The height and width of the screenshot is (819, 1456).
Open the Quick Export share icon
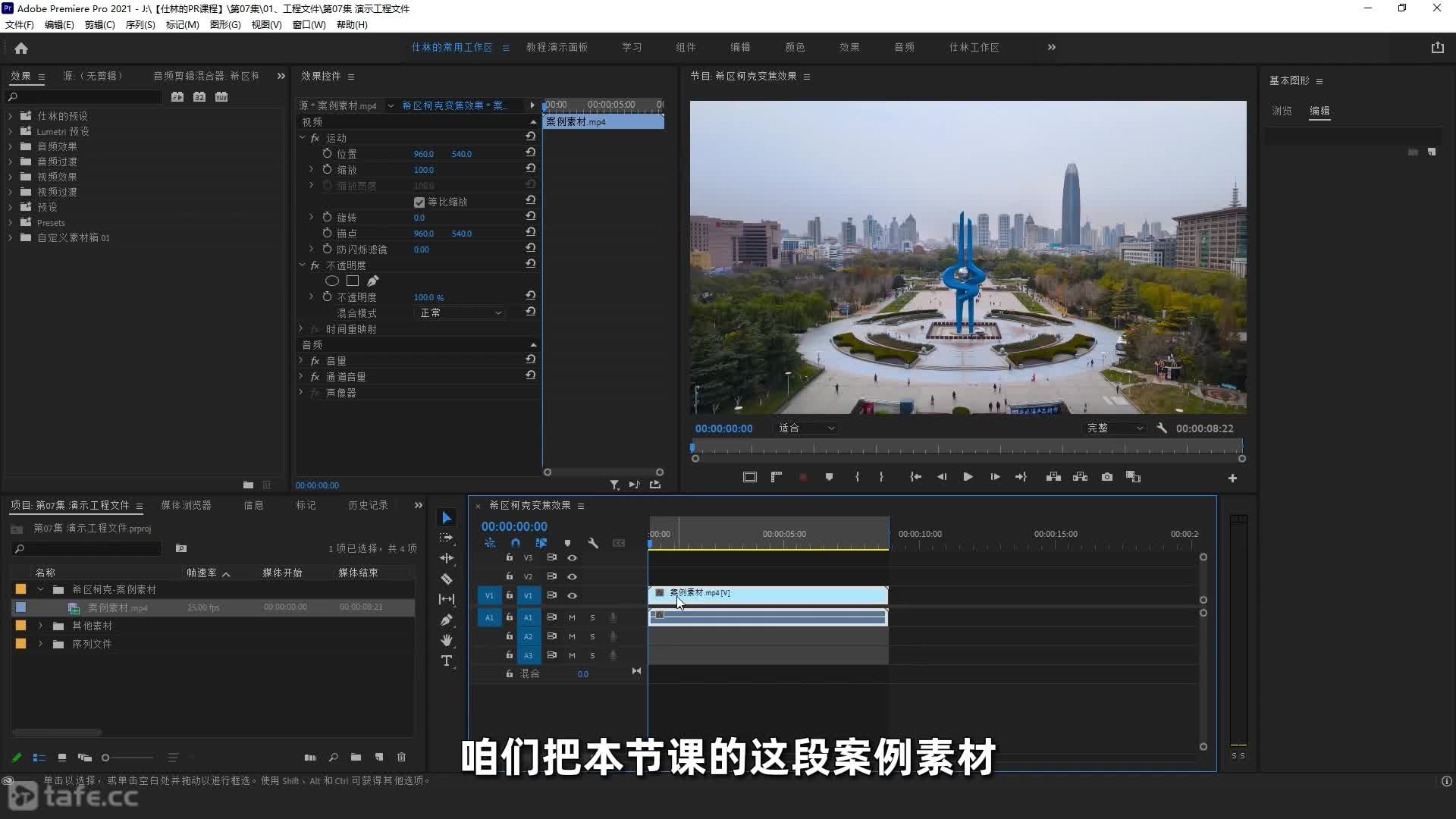pyautogui.click(x=1437, y=47)
